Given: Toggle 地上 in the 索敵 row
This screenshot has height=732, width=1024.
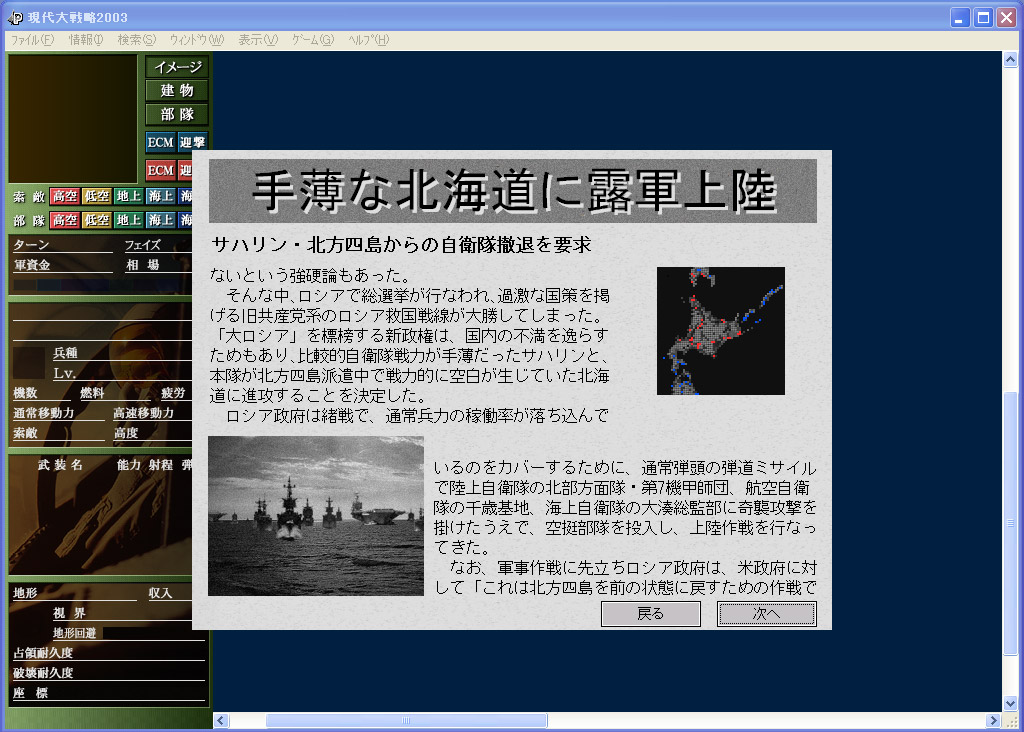Looking at the screenshot, I should pyautogui.click(x=129, y=196).
